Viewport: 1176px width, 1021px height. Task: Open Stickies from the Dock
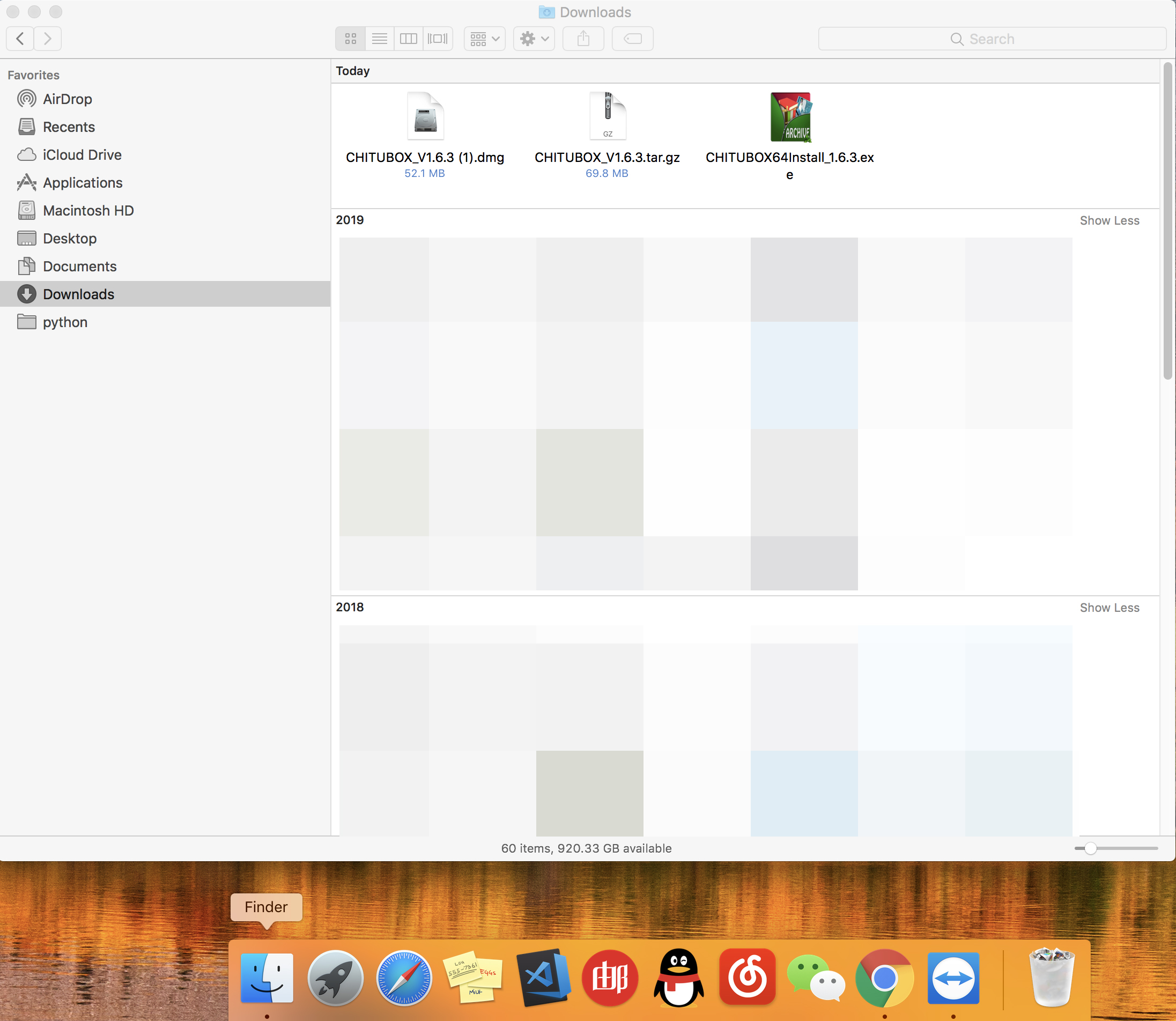pyautogui.click(x=473, y=978)
